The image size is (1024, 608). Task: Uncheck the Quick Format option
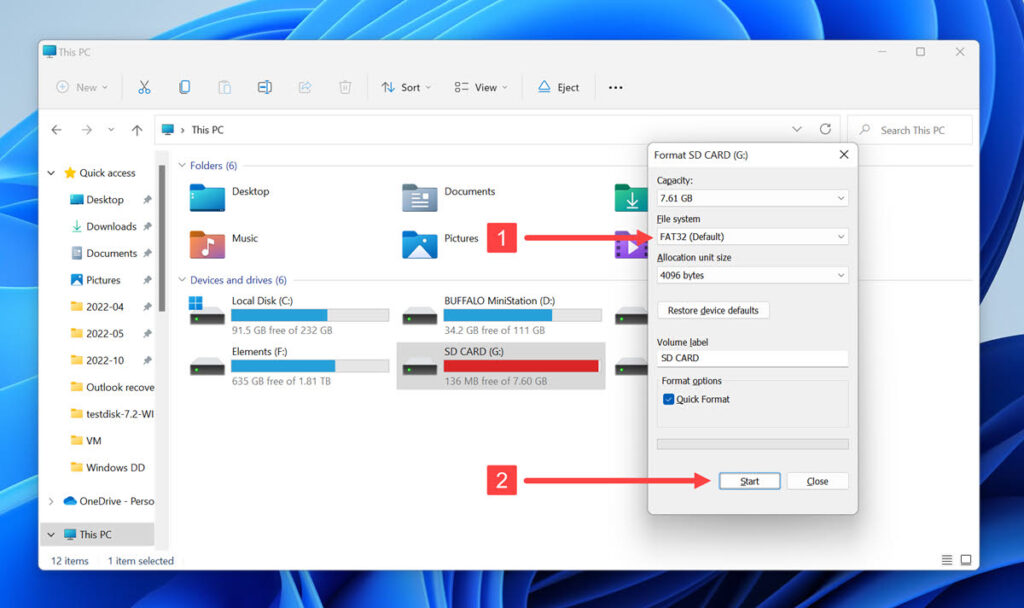tap(669, 397)
